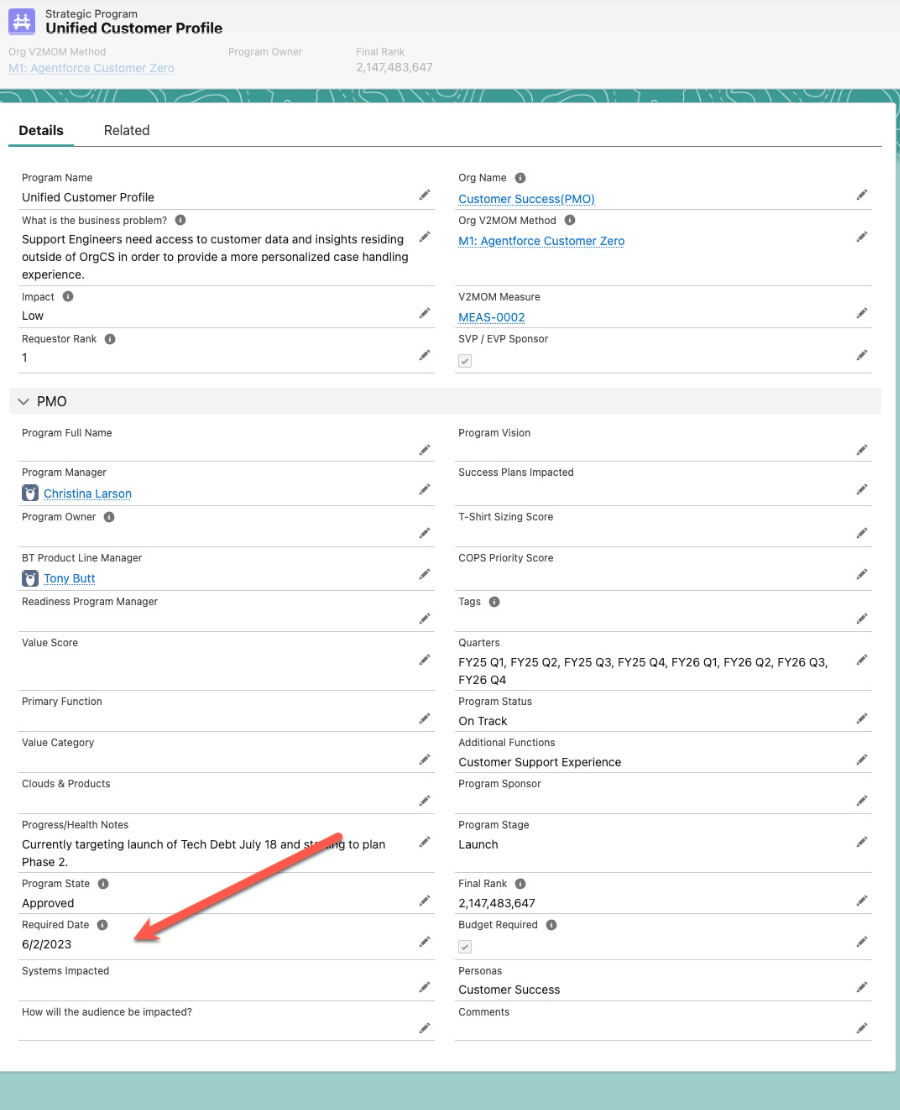Edit Systems Impacted pencil icon
The width and height of the screenshot is (900, 1110).
click(x=424, y=987)
